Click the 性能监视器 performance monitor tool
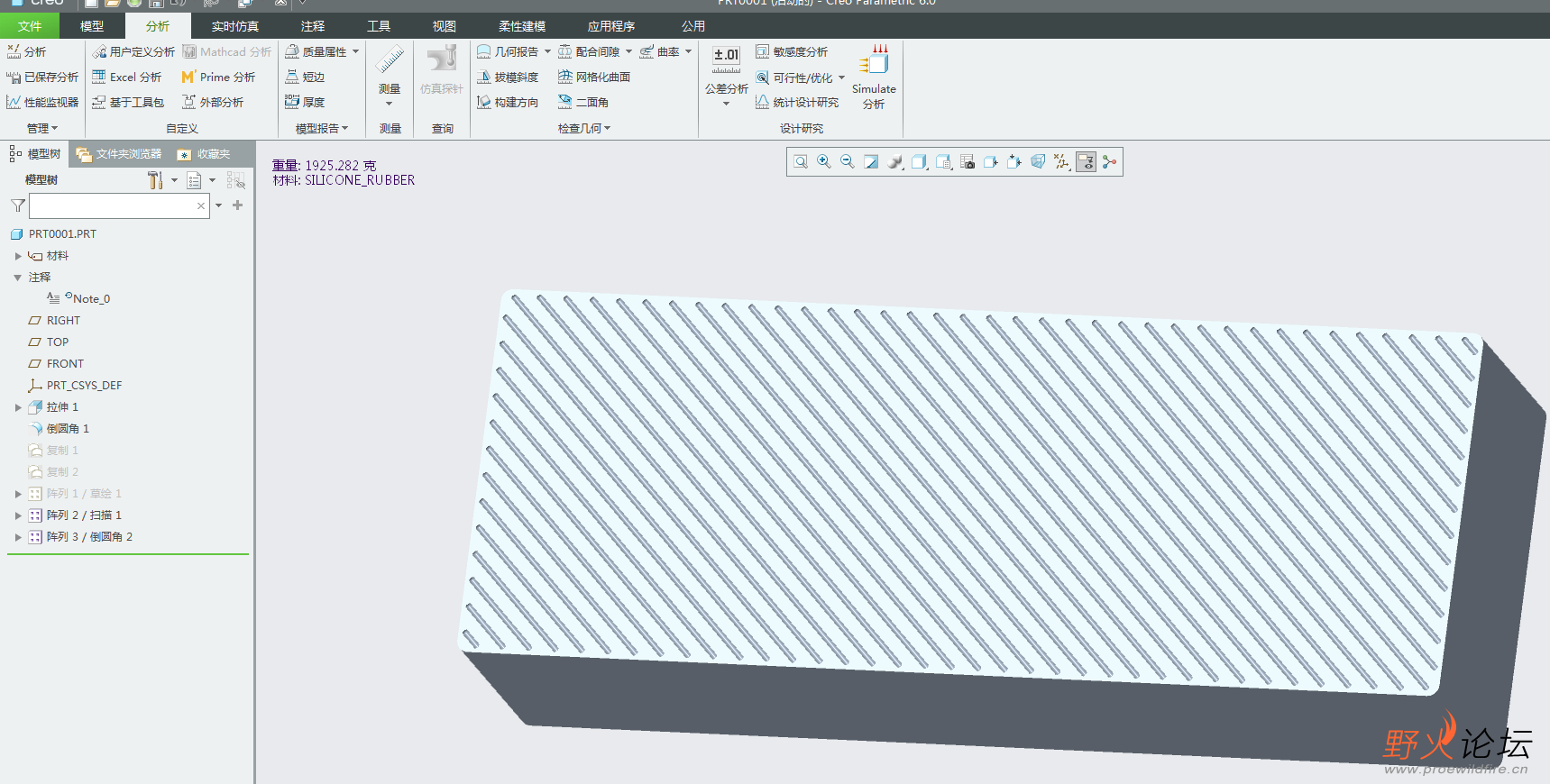 pos(42,103)
